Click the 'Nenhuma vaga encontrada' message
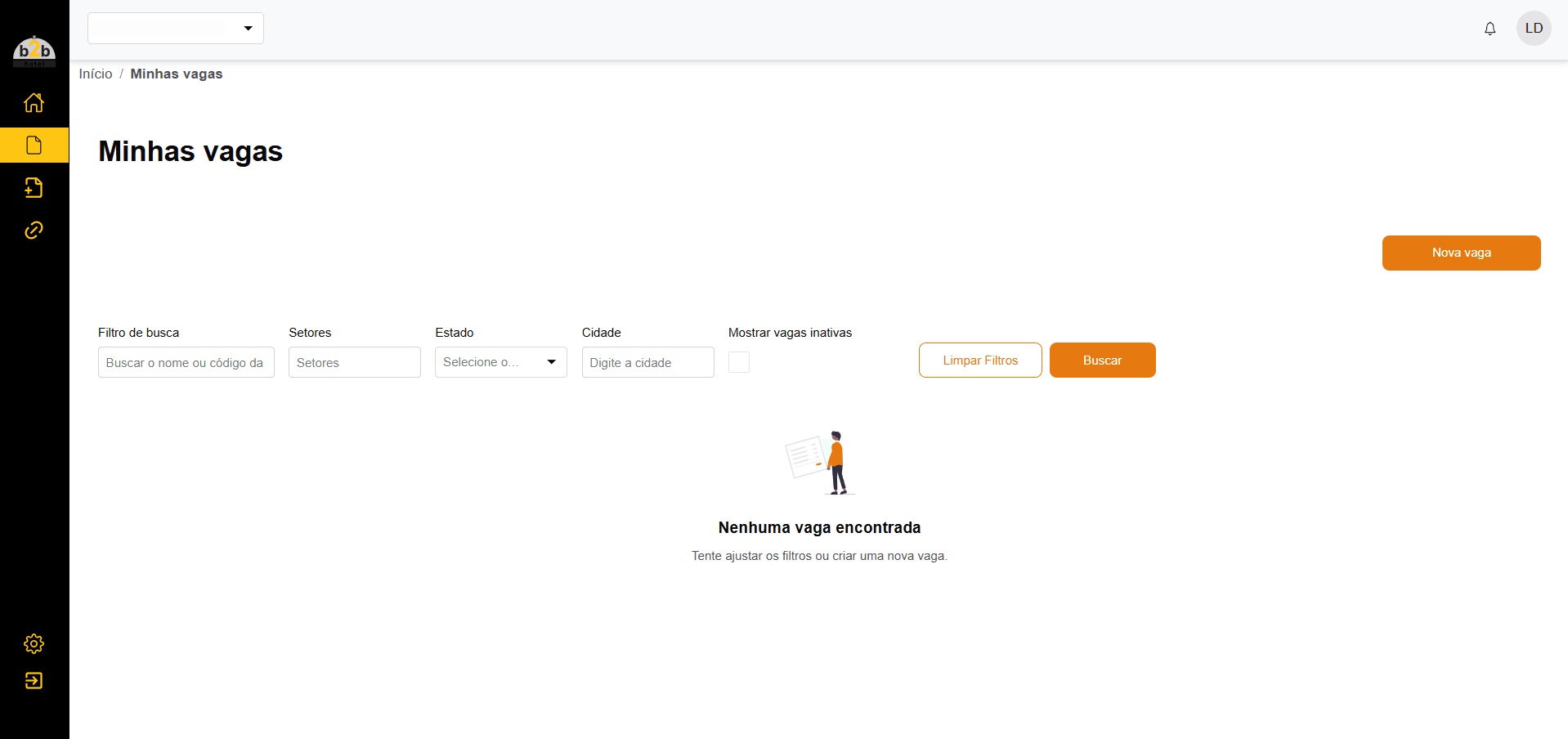The image size is (1568, 739). click(820, 528)
